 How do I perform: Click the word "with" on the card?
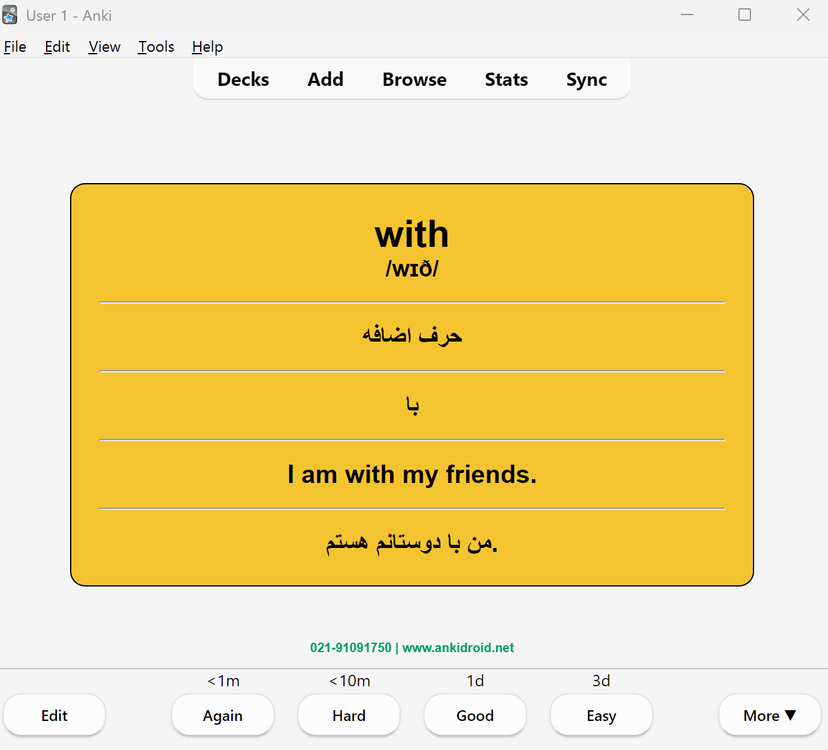(x=412, y=234)
